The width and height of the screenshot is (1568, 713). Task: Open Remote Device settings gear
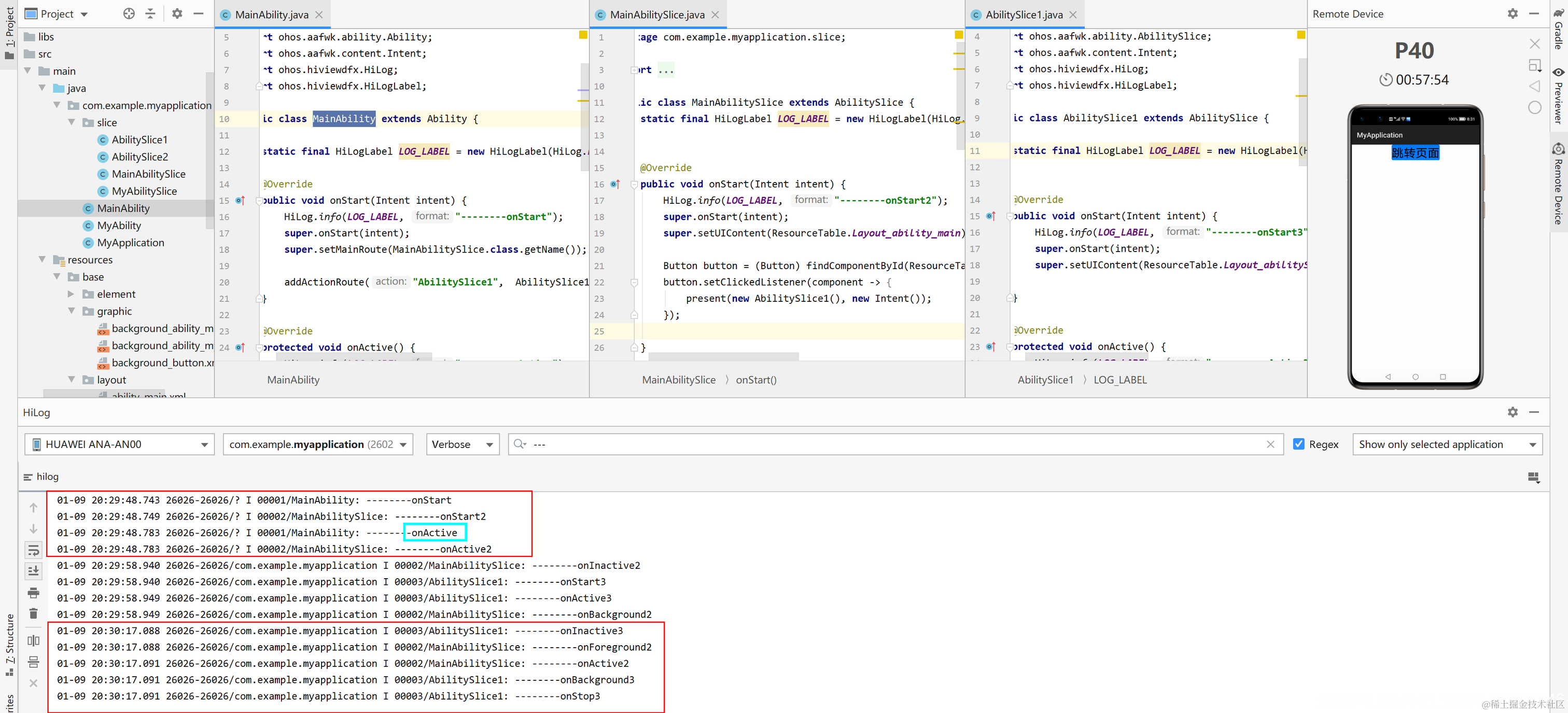pos(1513,13)
